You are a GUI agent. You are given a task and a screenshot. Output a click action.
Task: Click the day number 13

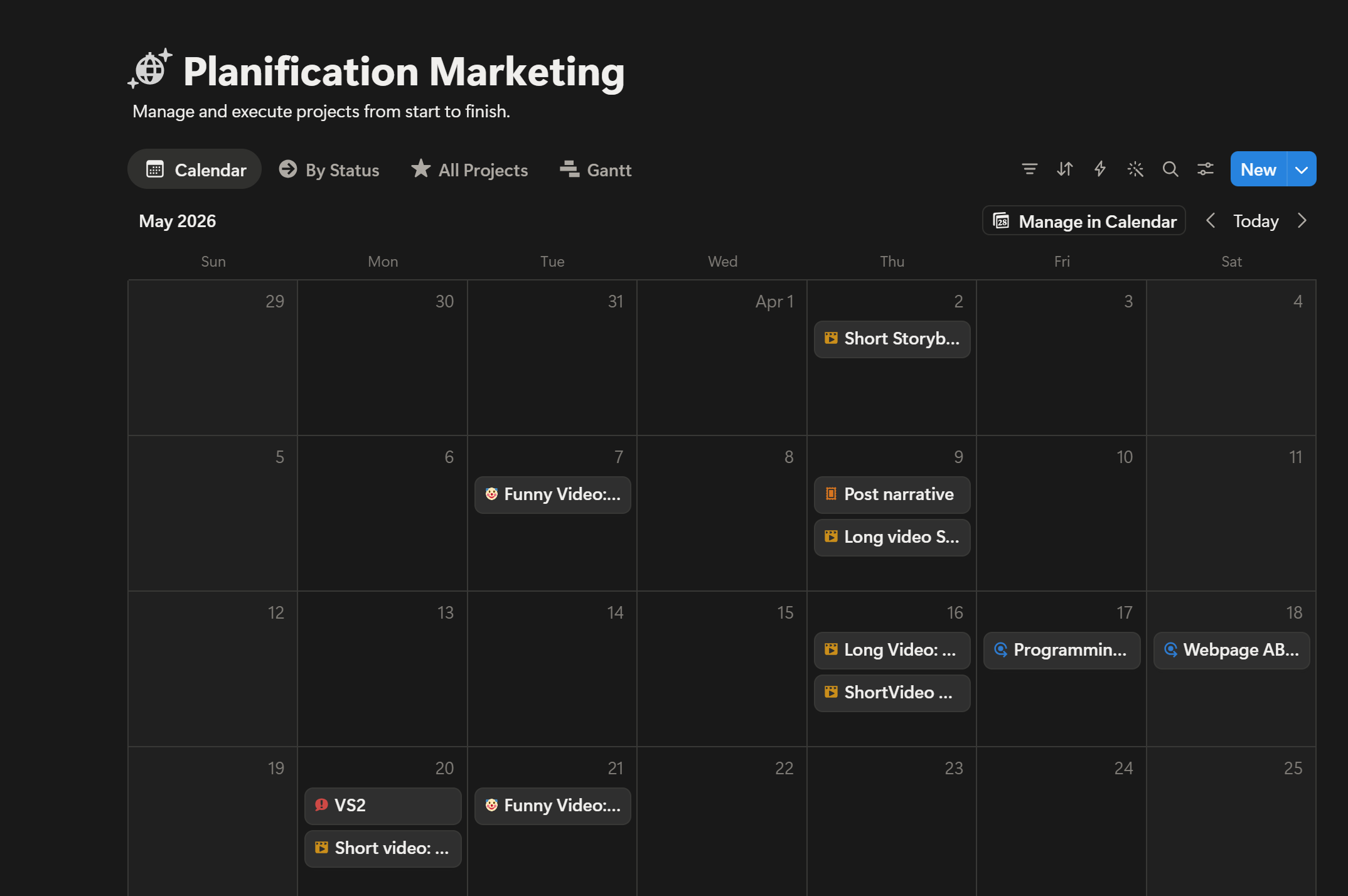point(446,612)
